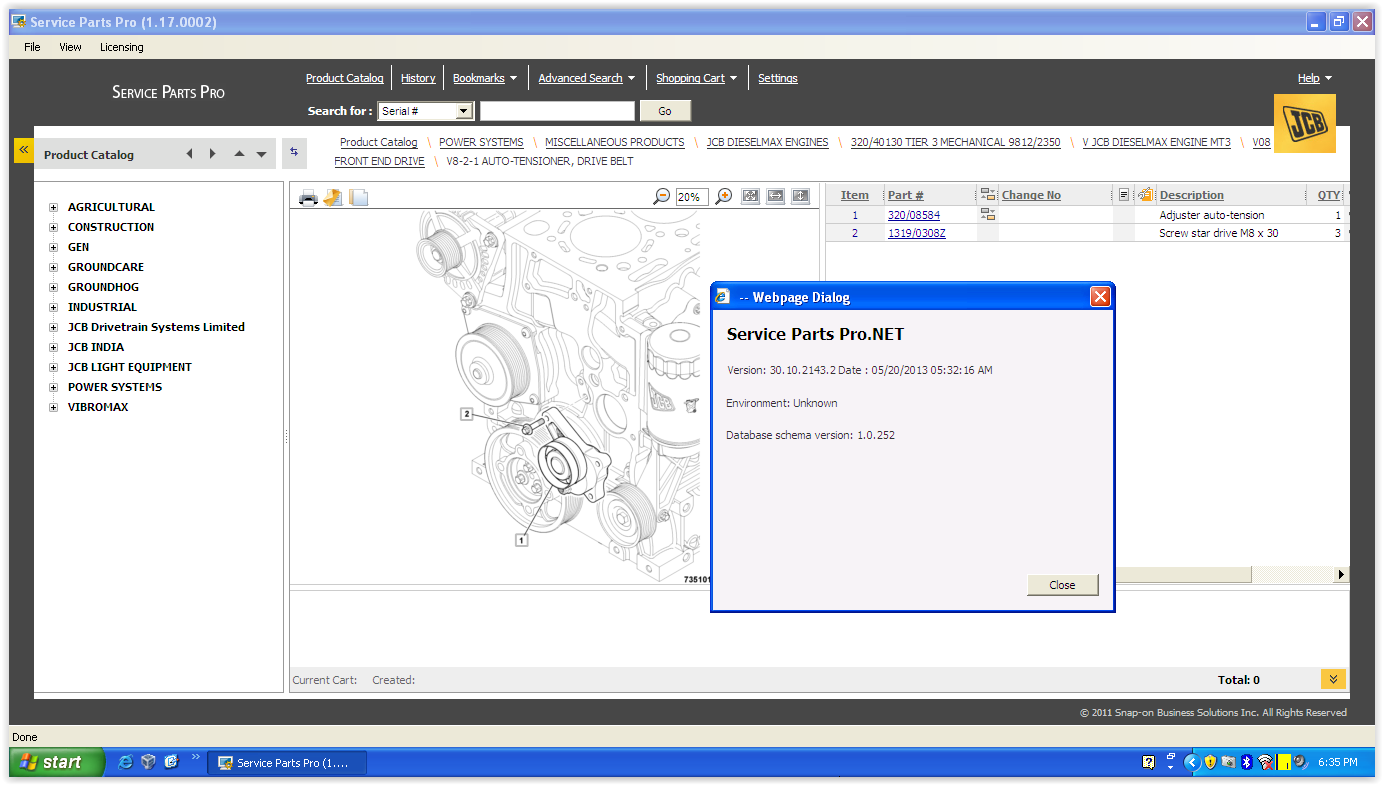Open the Settings page
1383x785 pixels.
pyautogui.click(x=778, y=78)
